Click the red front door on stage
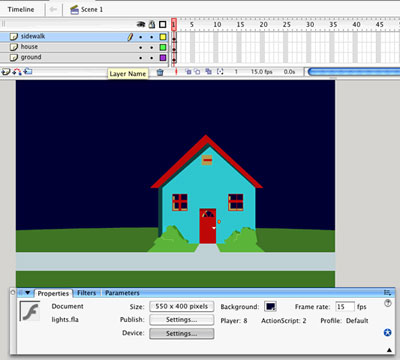 click(x=208, y=226)
